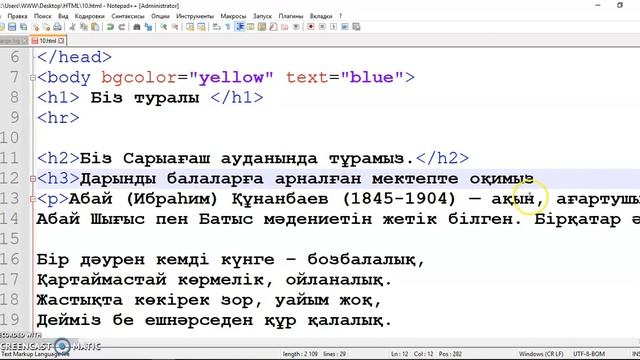This screenshot has height=360, width=640.
Task: Close the 10.html tab with its X
Action: coord(61,41)
